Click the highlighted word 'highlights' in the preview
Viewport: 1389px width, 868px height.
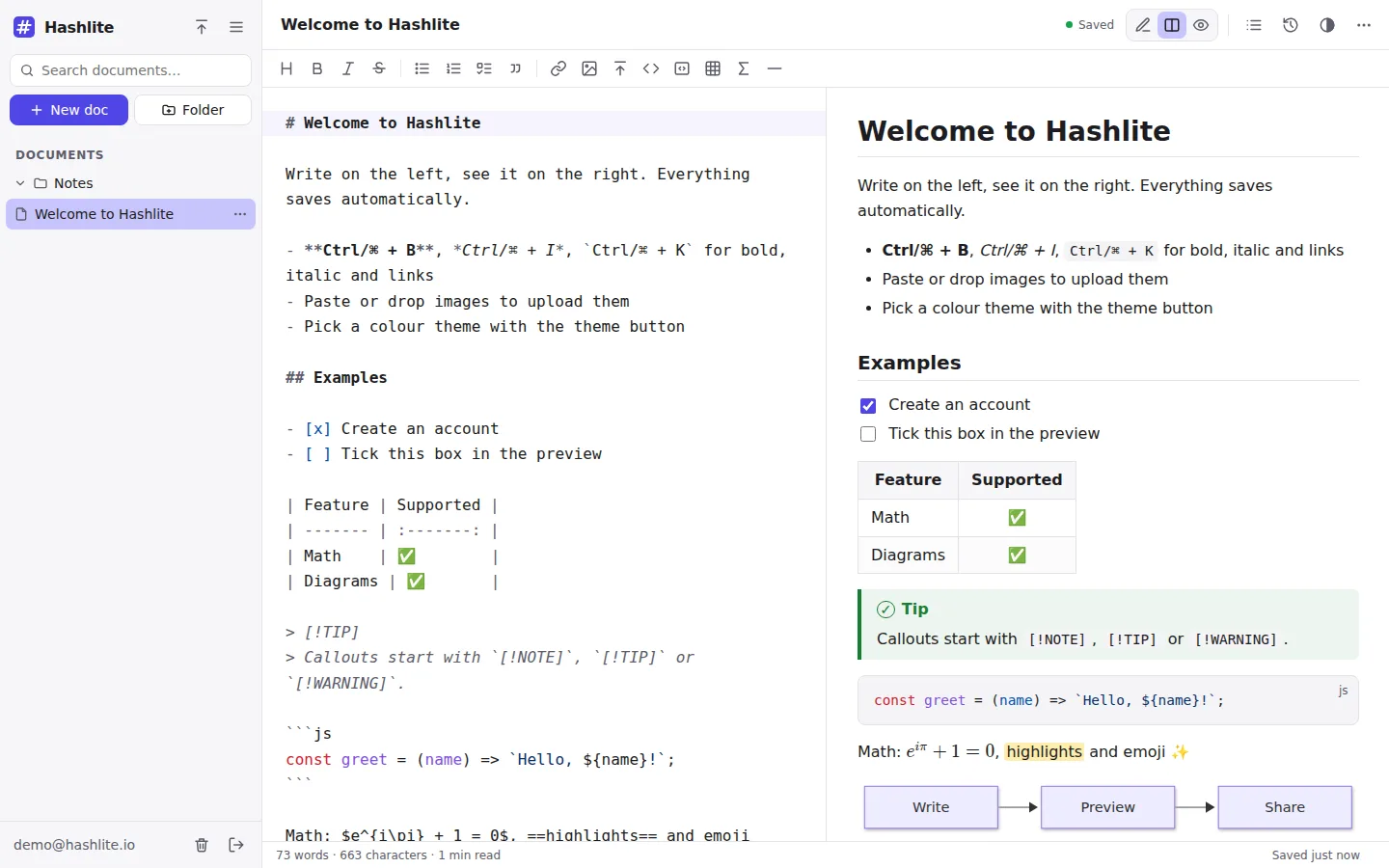1044,752
